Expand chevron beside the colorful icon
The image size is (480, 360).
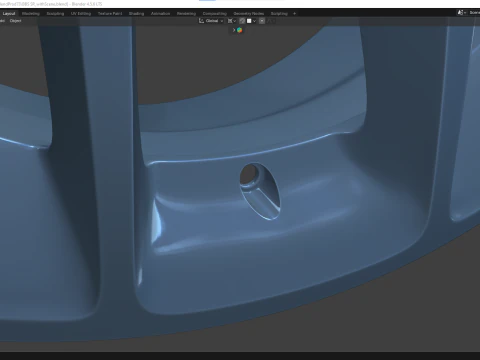(234, 30)
